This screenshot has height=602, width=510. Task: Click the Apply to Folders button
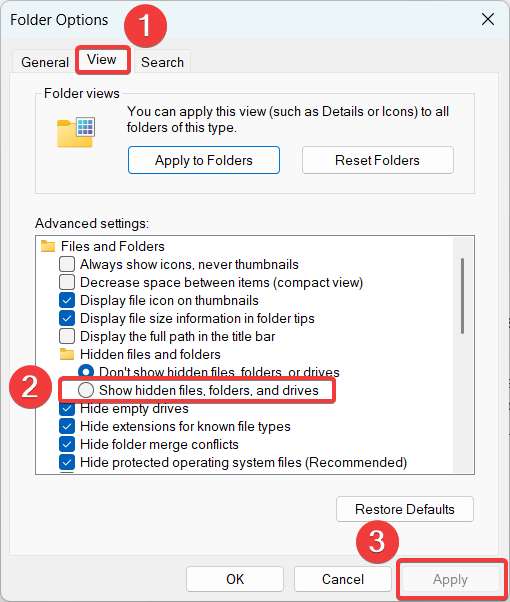tap(204, 160)
